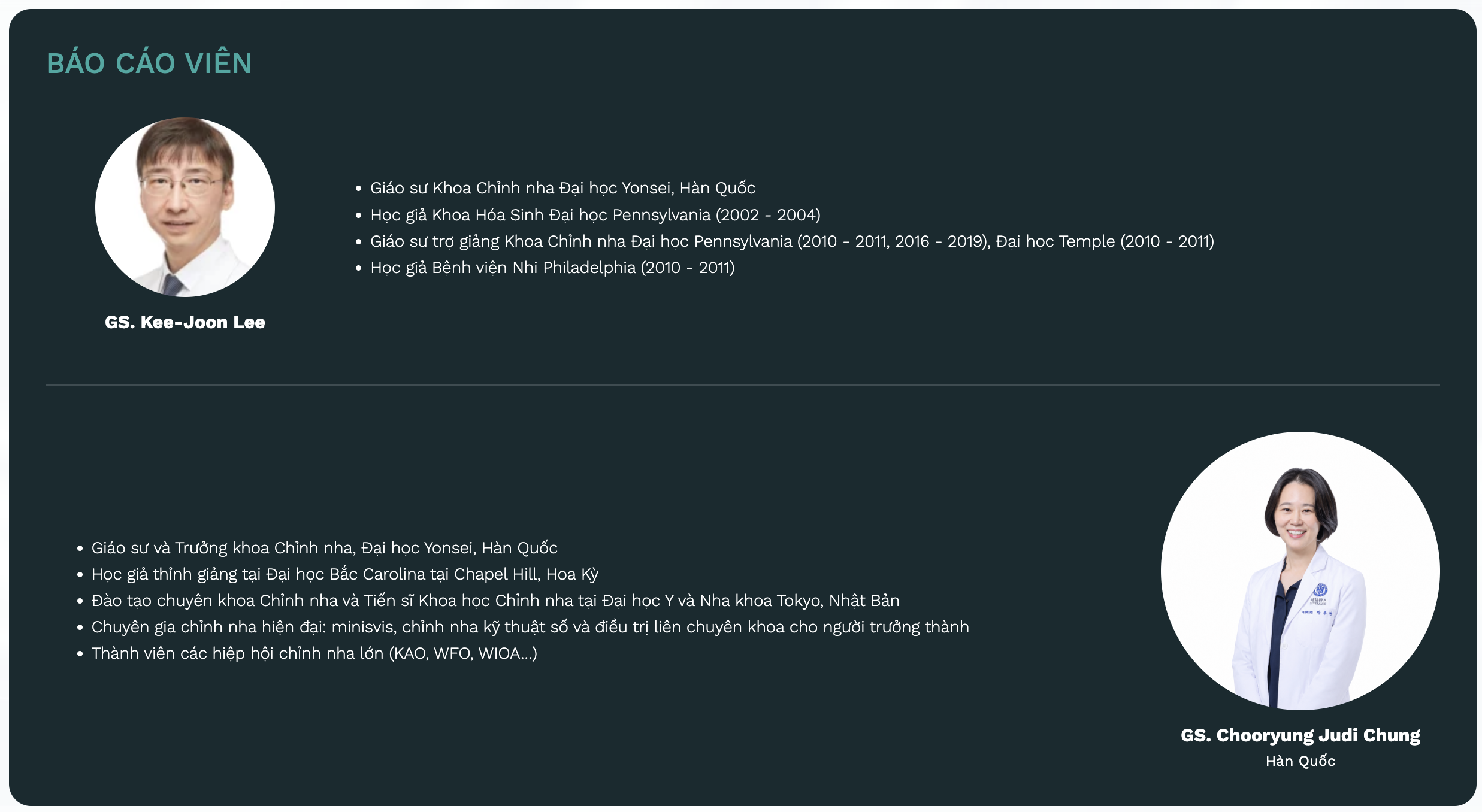Click the text 'Đại học Temple (2010 - 2011)'

coord(1105,241)
